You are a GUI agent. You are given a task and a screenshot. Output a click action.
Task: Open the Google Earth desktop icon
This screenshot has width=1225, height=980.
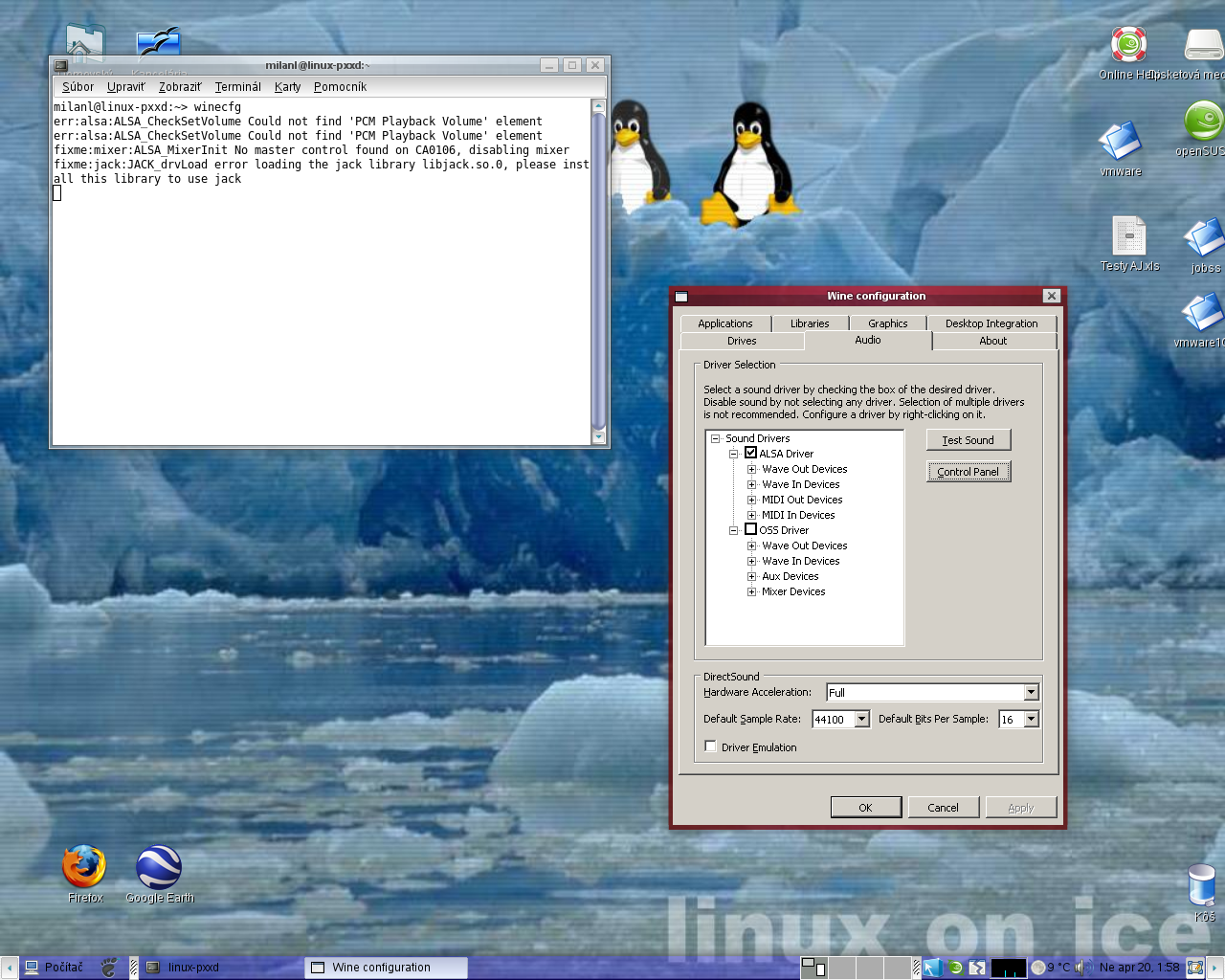click(159, 867)
